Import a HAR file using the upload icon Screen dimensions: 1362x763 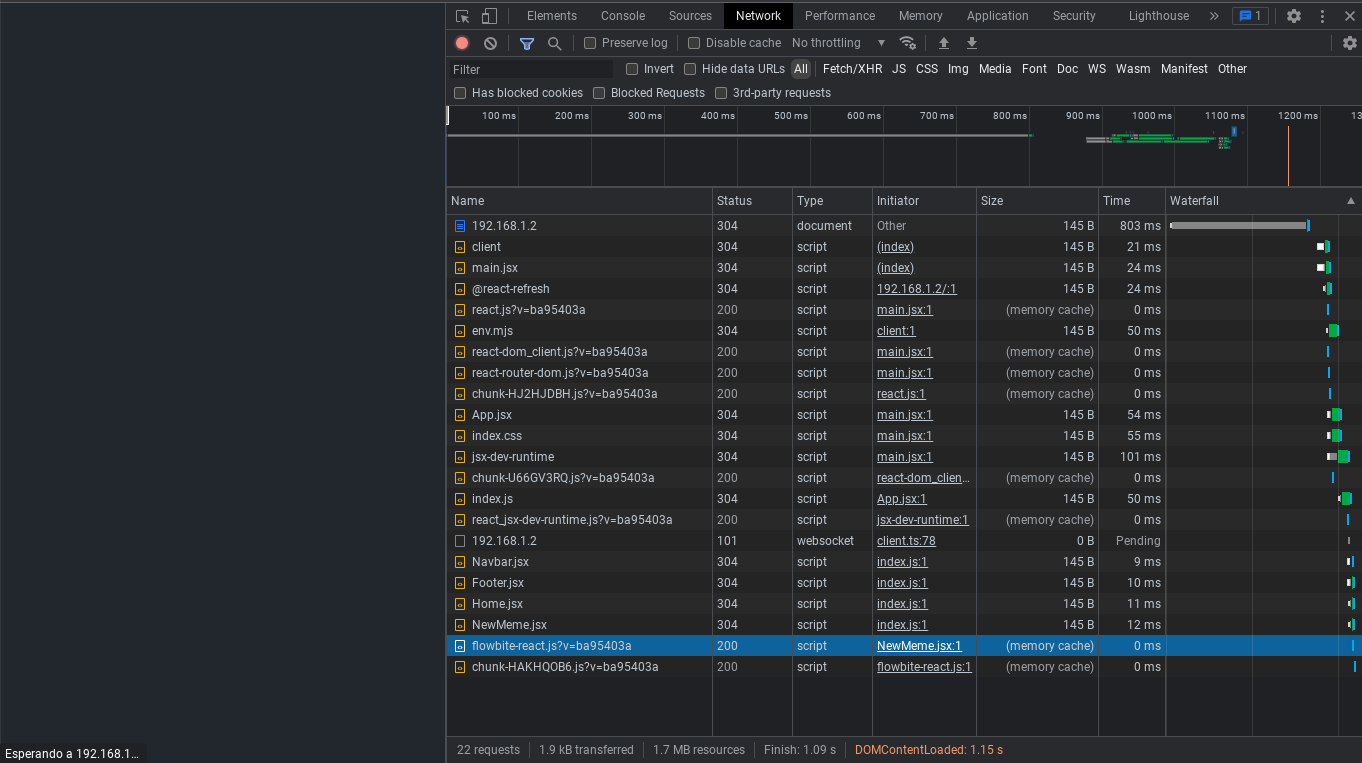[x=943, y=43]
